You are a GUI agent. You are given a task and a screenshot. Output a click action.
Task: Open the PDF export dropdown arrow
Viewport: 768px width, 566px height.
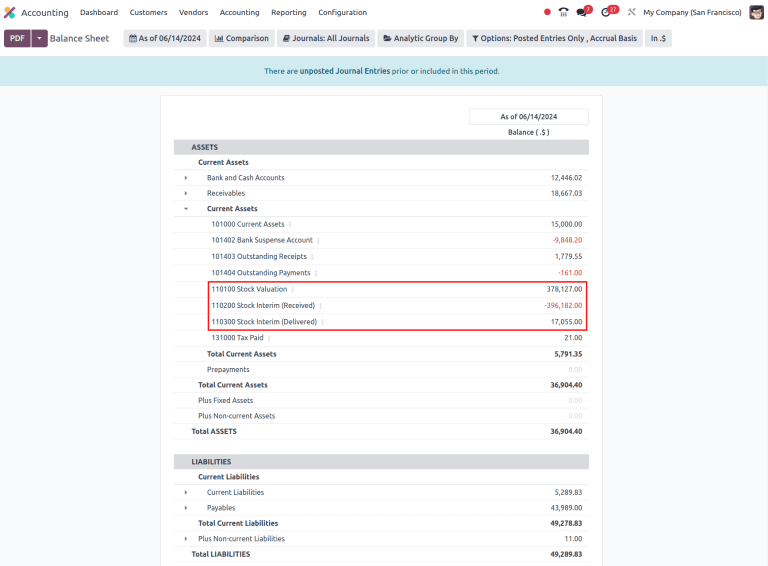point(40,38)
